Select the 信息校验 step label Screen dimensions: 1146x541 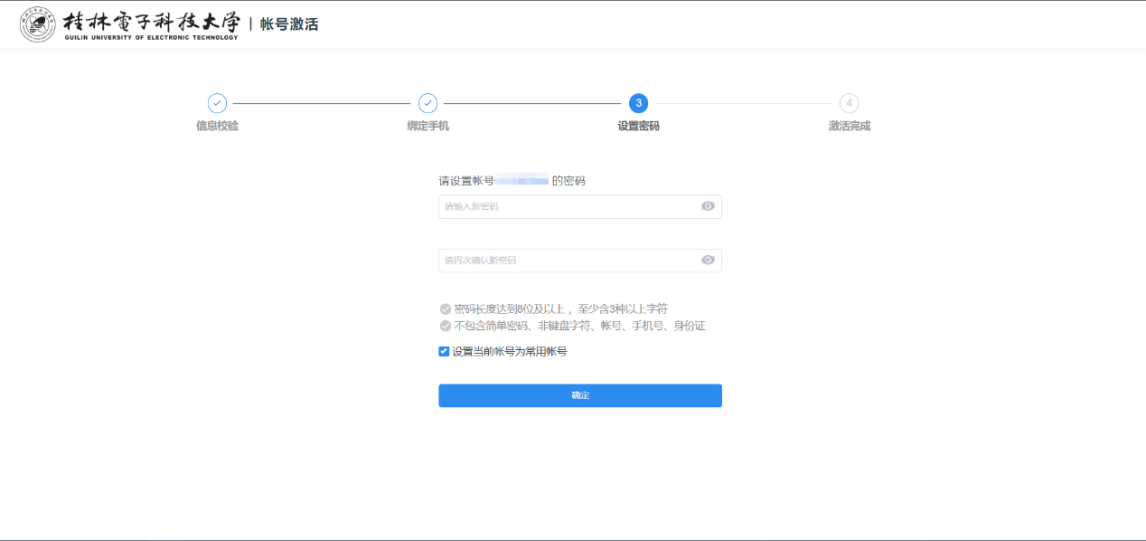point(217,126)
